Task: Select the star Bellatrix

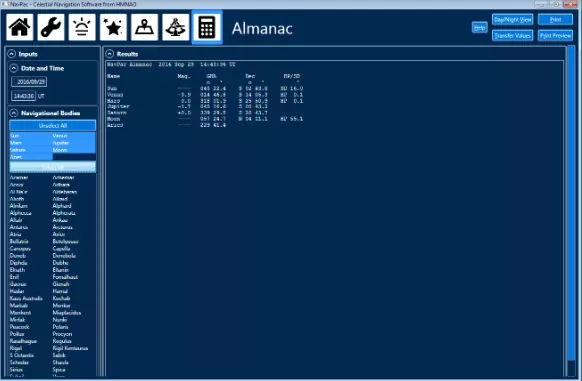Action: 19,241
